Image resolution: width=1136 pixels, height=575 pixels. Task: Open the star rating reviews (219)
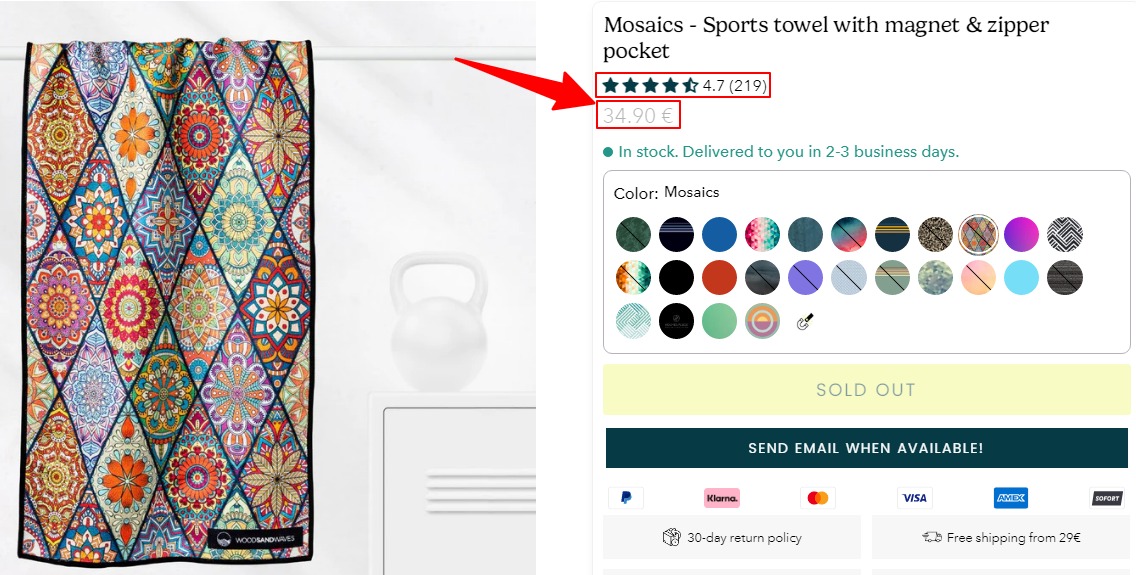[683, 86]
